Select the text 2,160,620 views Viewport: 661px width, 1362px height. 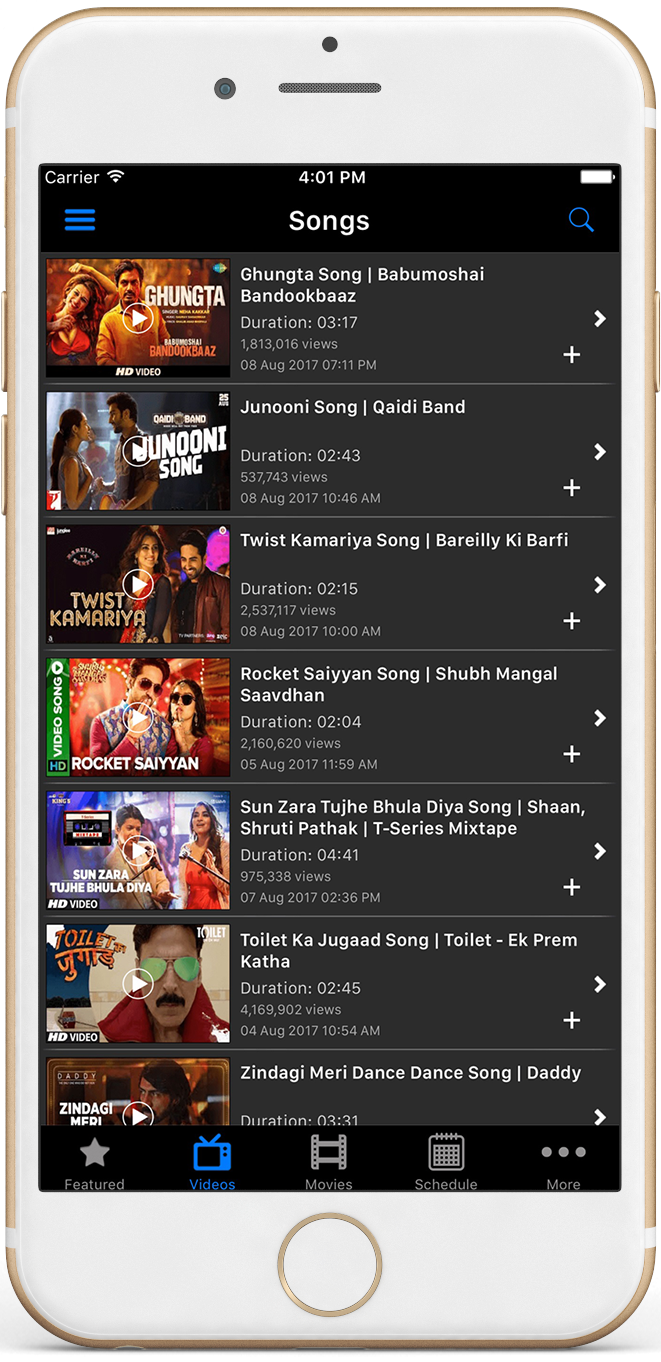click(x=291, y=743)
